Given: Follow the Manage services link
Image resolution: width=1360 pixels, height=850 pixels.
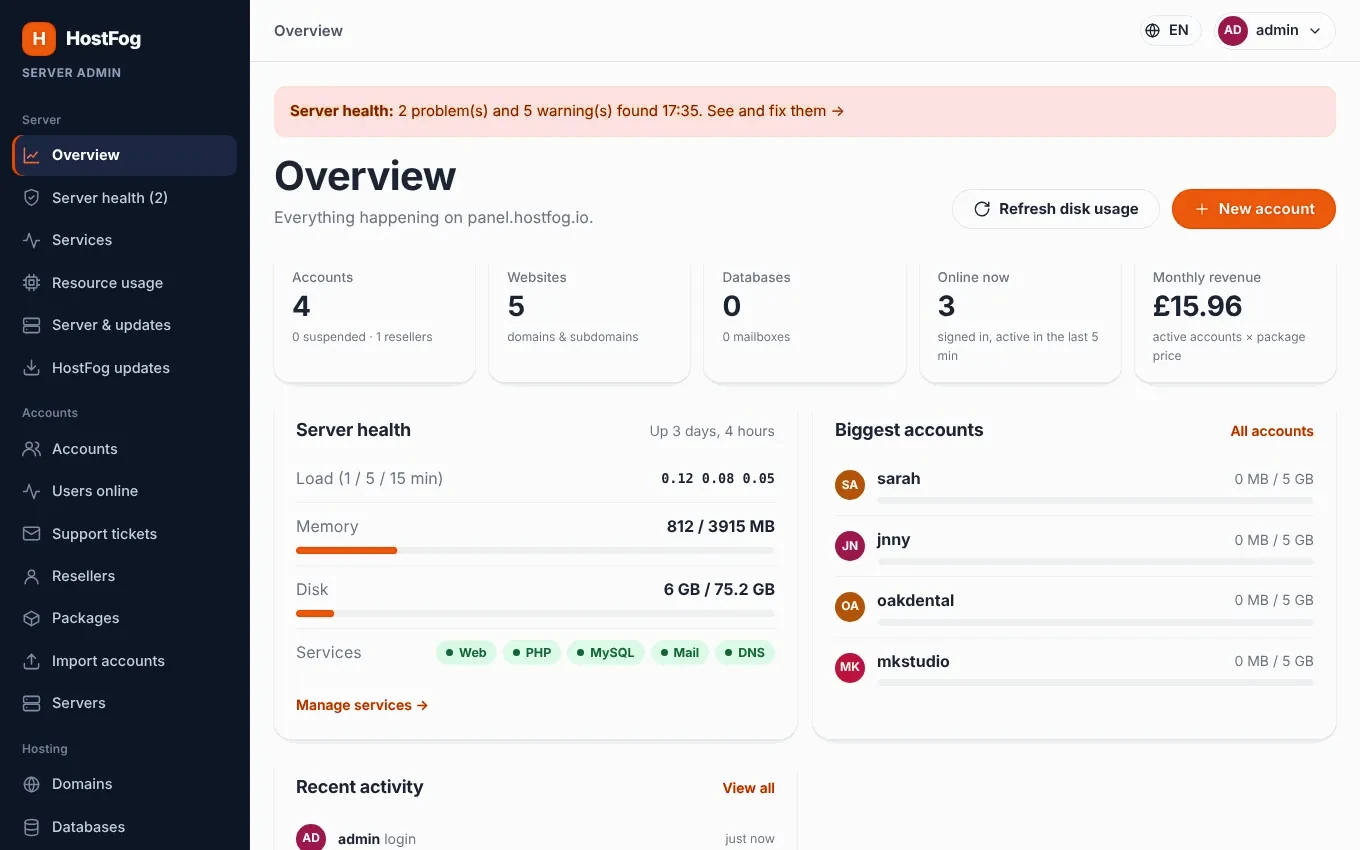Looking at the screenshot, I should coord(362,705).
